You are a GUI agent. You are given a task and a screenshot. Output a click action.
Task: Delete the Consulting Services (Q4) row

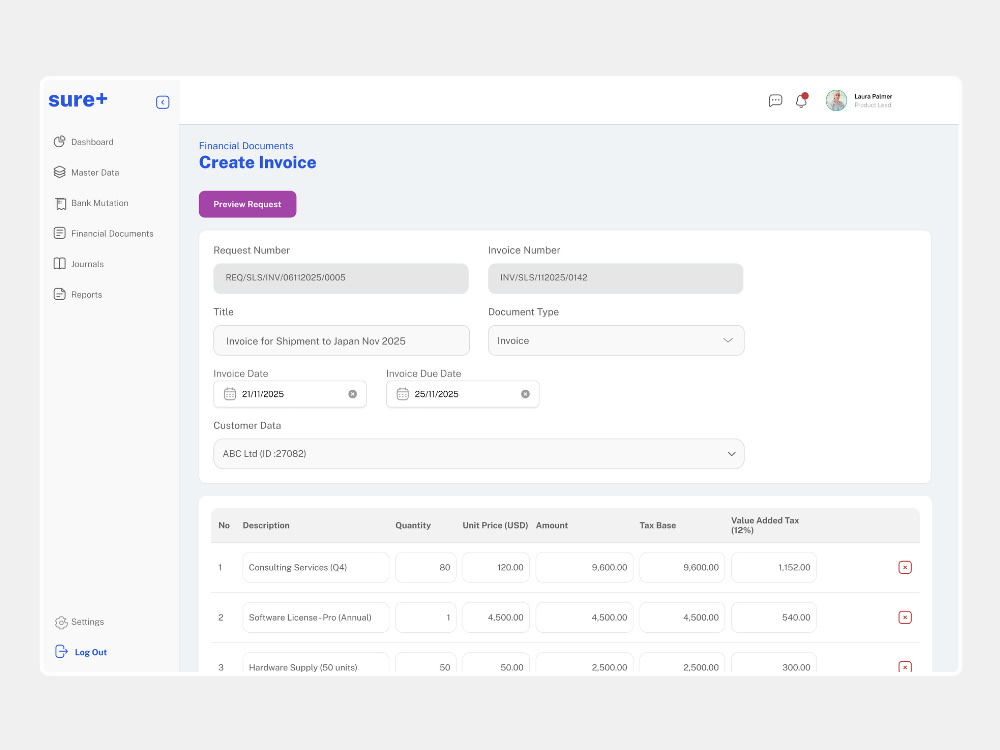[904, 568]
